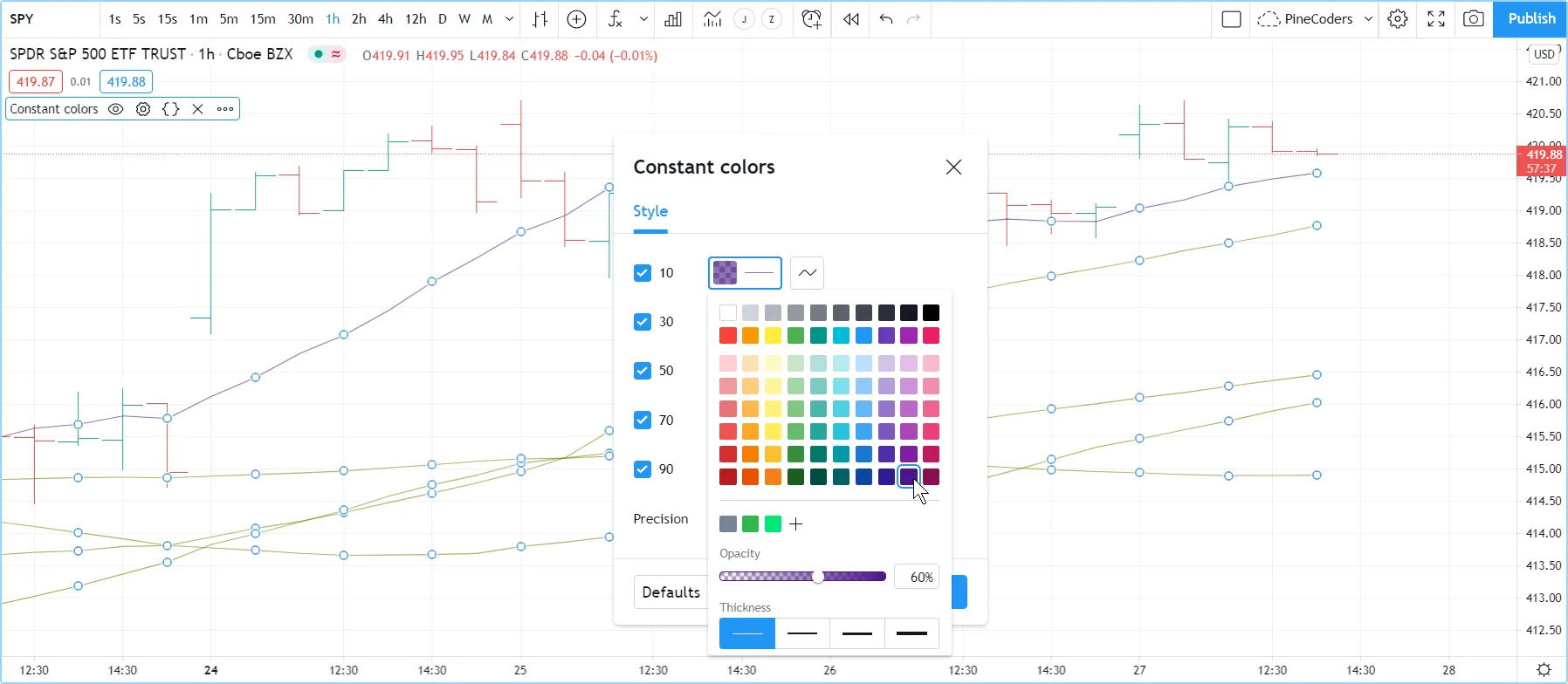Image resolution: width=1568 pixels, height=684 pixels.
Task: Click the Publish button
Action: coord(1531,19)
